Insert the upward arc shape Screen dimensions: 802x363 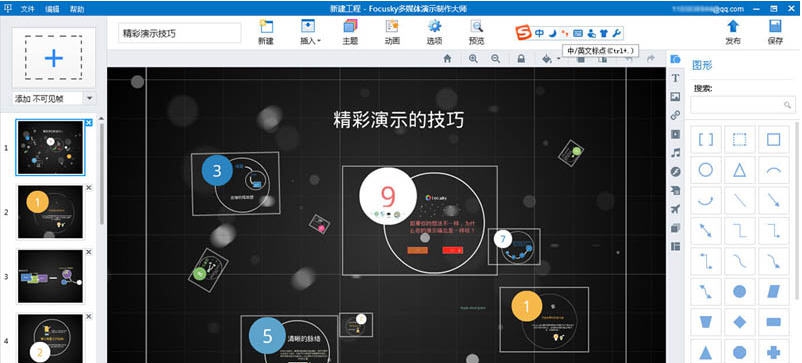click(x=773, y=170)
